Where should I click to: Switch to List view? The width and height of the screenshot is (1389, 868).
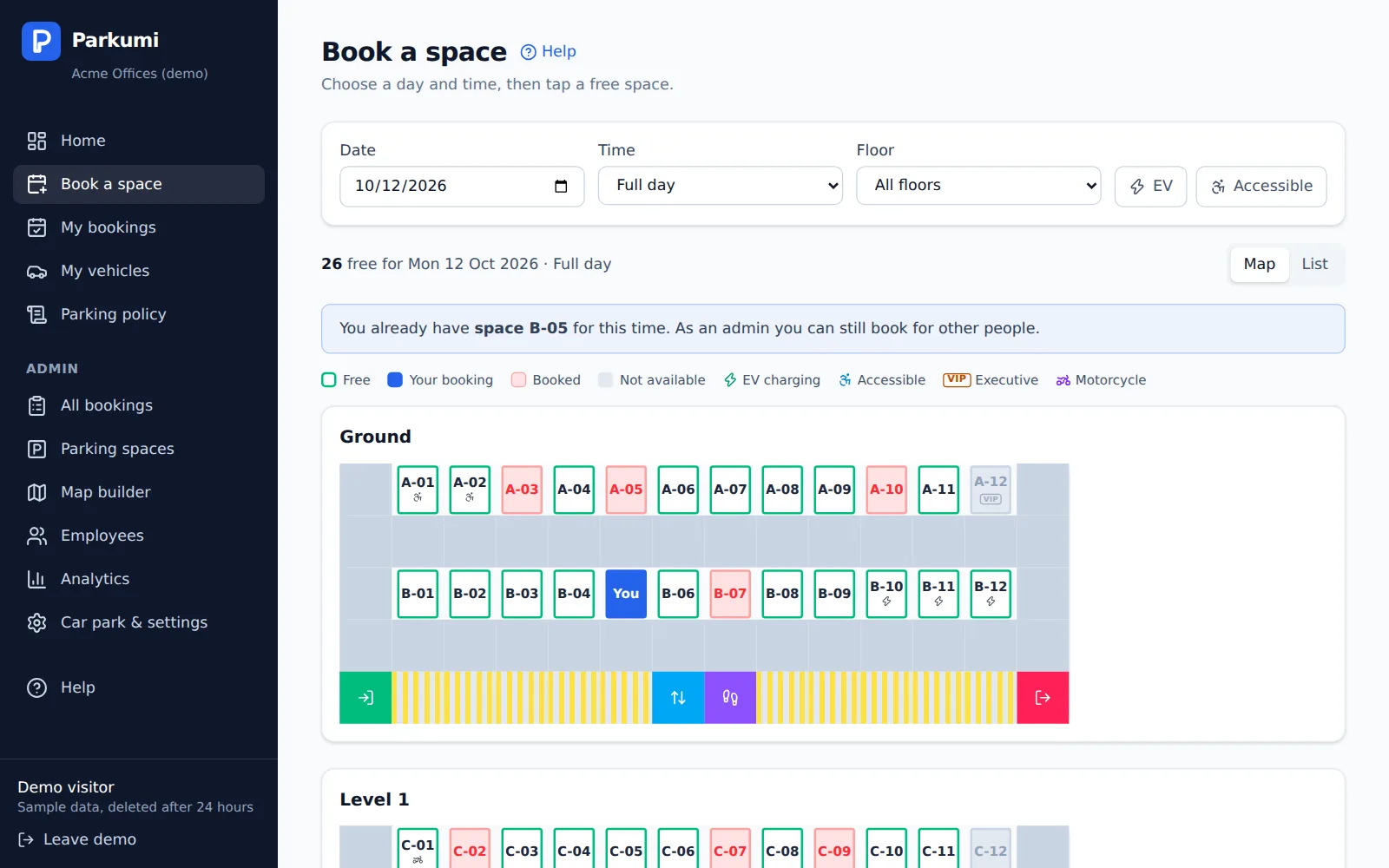[x=1314, y=264]
